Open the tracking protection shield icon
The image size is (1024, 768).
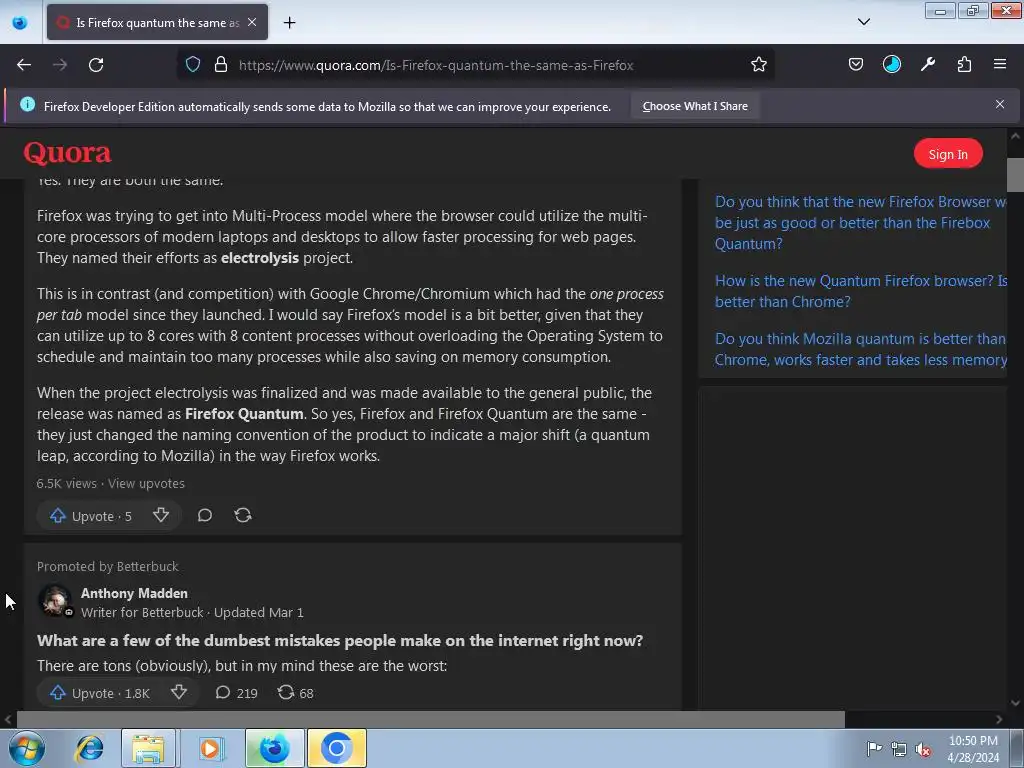[193, 65]
